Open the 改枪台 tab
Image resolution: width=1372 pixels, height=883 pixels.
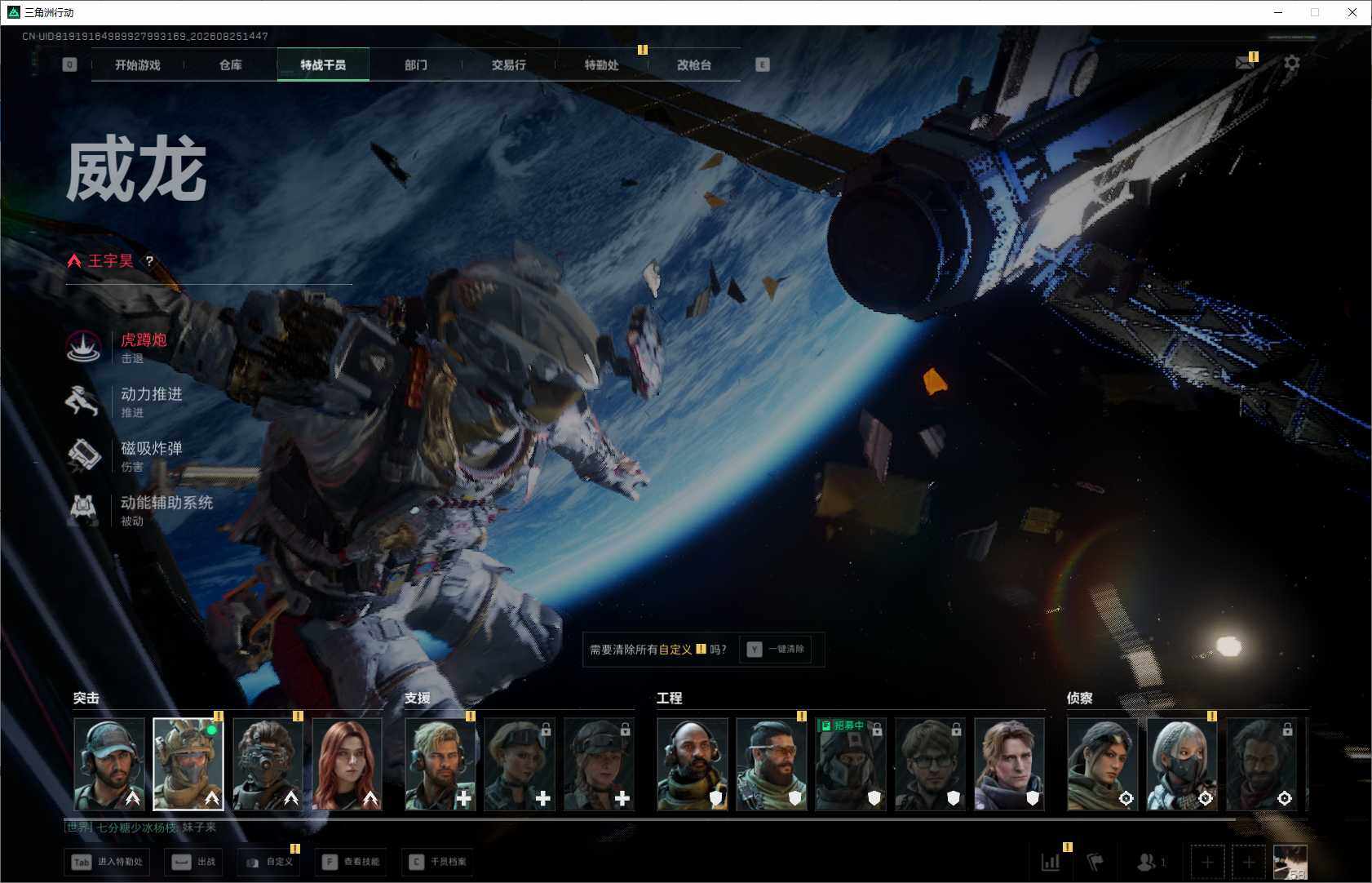pyautogui.click(x=694, y=64)
